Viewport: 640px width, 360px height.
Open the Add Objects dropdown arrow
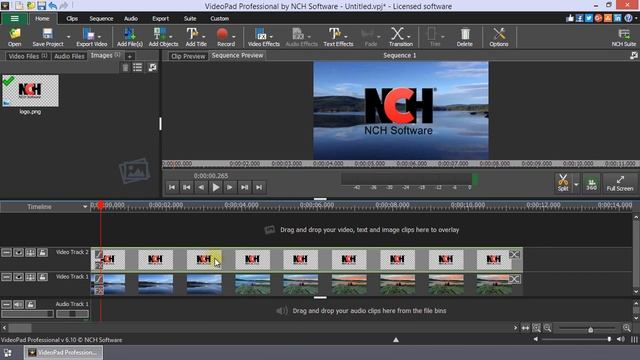(x=170, y=37)
